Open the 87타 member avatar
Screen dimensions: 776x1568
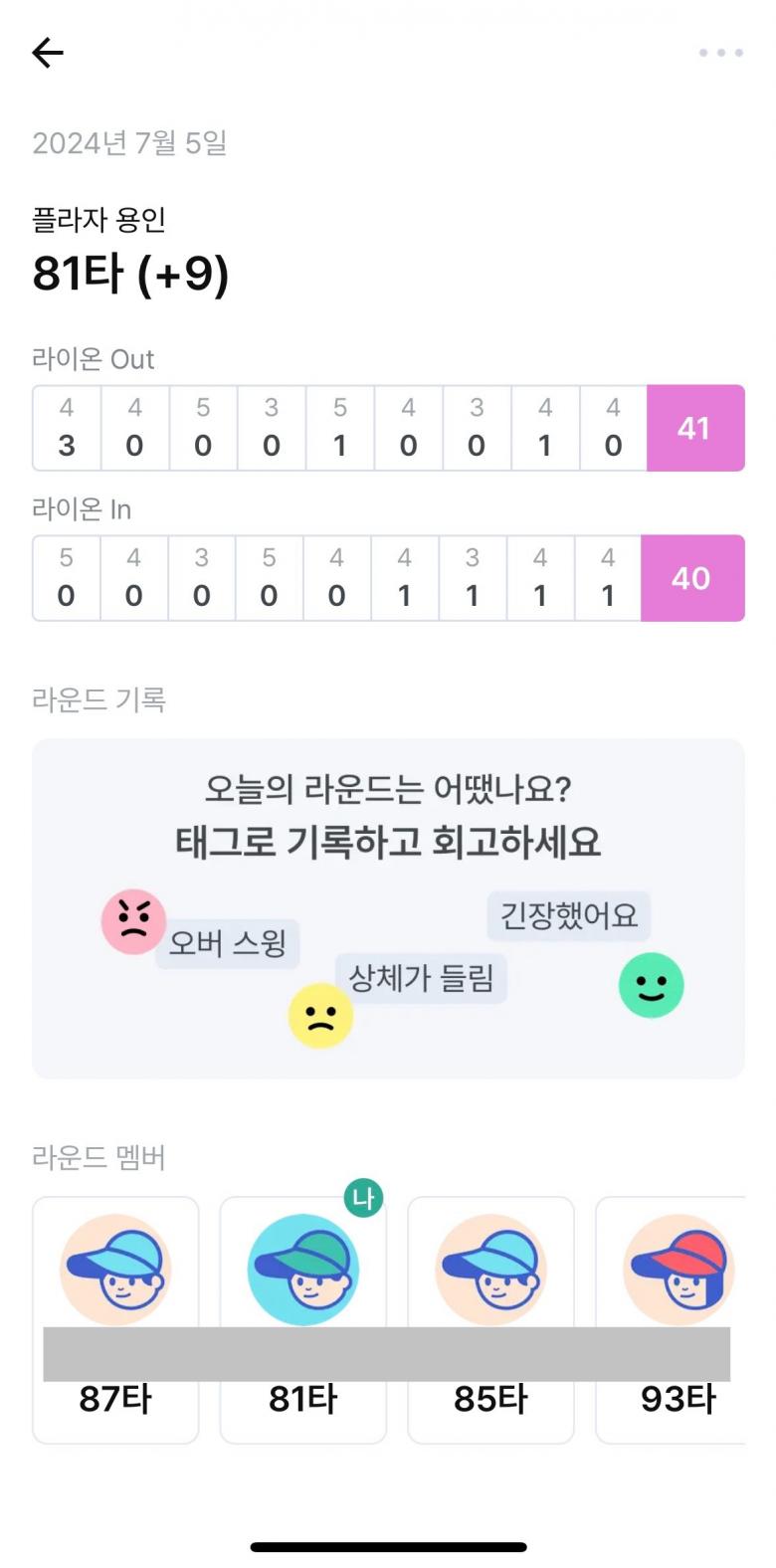tap(115, 1270)
